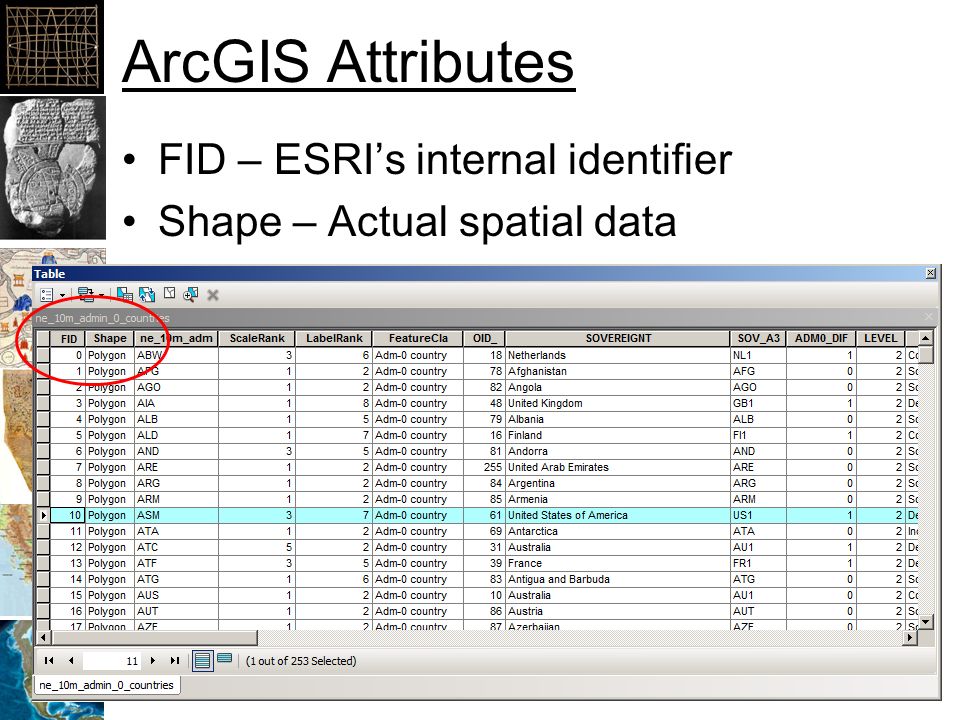The height and width of the screenshot is (720, 960).
Task: Click the ATF cell in row 13
Action: 176,563
